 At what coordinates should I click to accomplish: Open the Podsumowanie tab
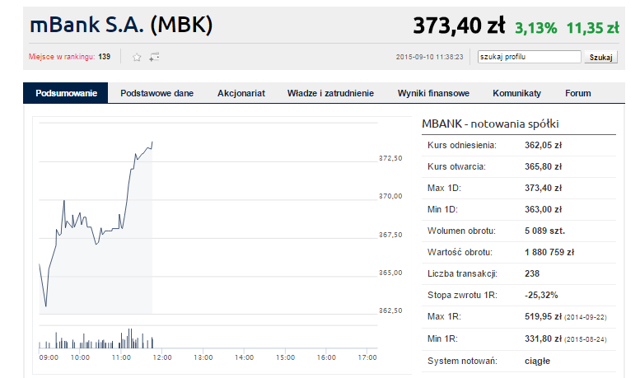[x=66, y=93]
